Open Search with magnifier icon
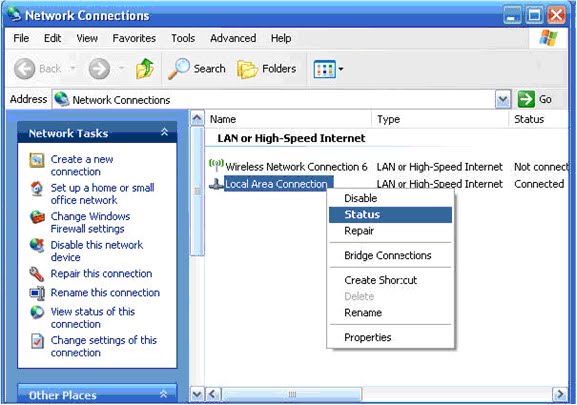This screenshot has width=577, height=405. pos(197,69)
